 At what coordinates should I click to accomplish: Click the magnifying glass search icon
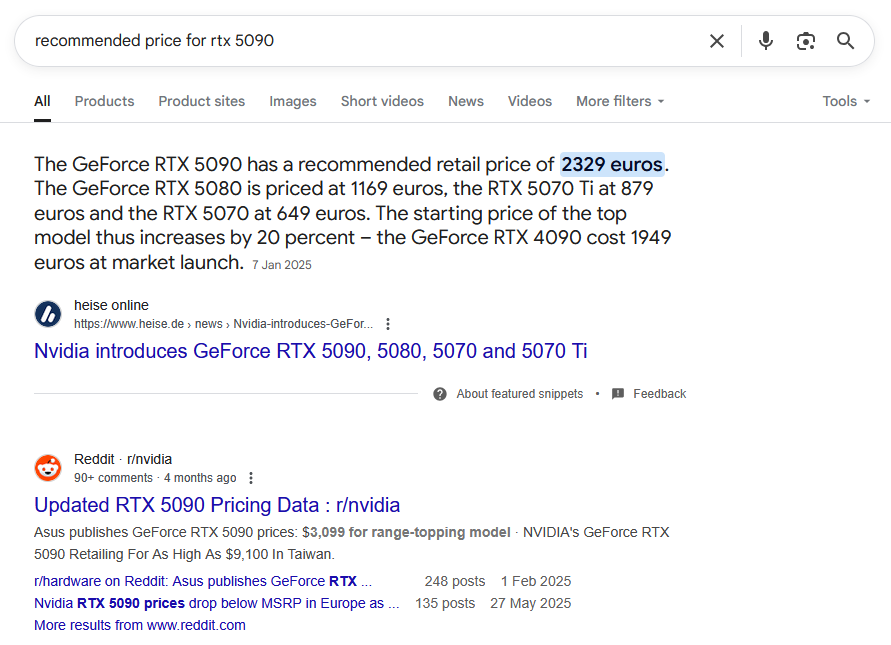pyautogui.click(x=846, y=41)
